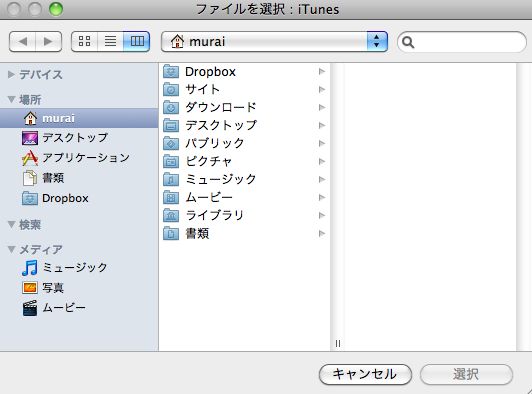Screen dimensions: 532x394
Task: Open the 書類 folder icon in the file column
Action: [171, 233]
